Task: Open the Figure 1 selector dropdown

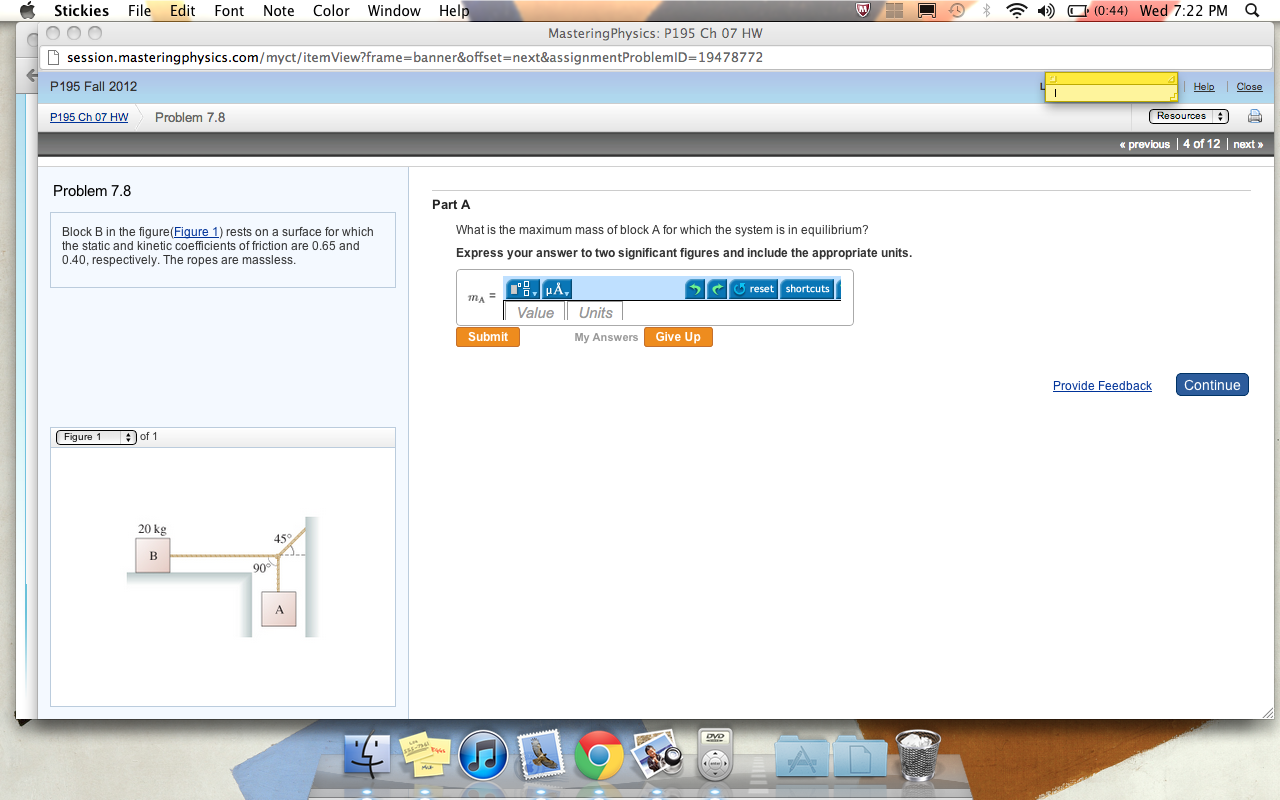Action: [96, 437]
